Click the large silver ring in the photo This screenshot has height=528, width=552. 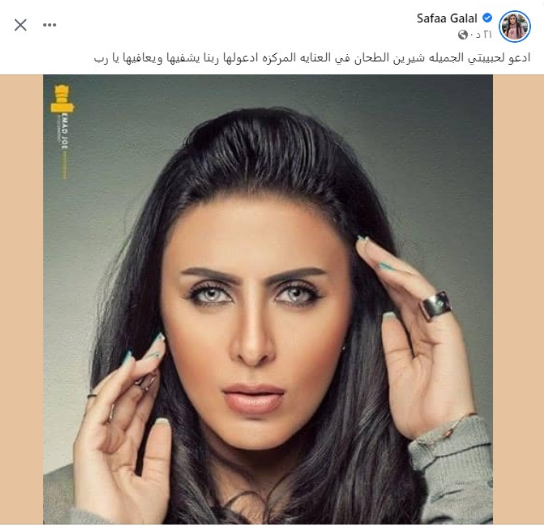(x=436, y=305)
